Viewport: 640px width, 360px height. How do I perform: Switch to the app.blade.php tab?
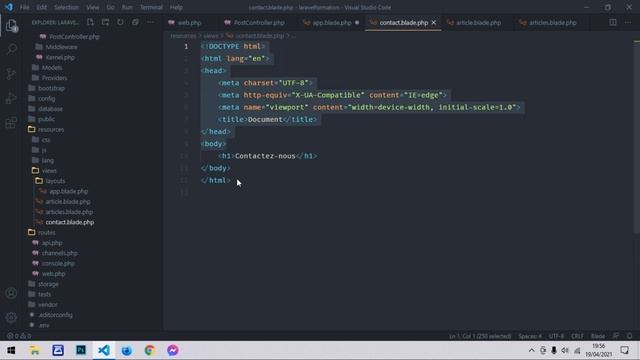pos(331,23)
